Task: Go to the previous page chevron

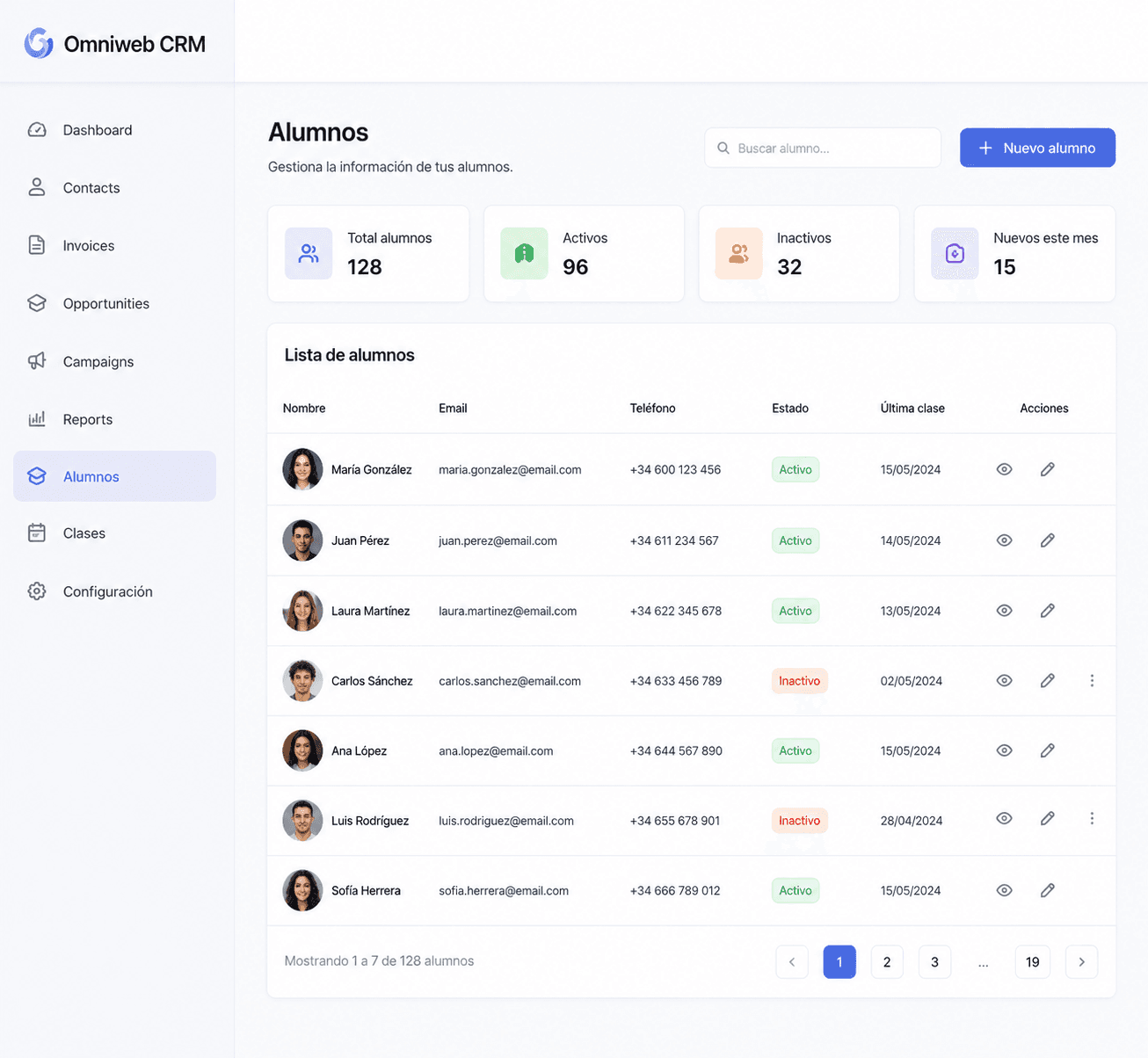Action: [x=792, y=962]
